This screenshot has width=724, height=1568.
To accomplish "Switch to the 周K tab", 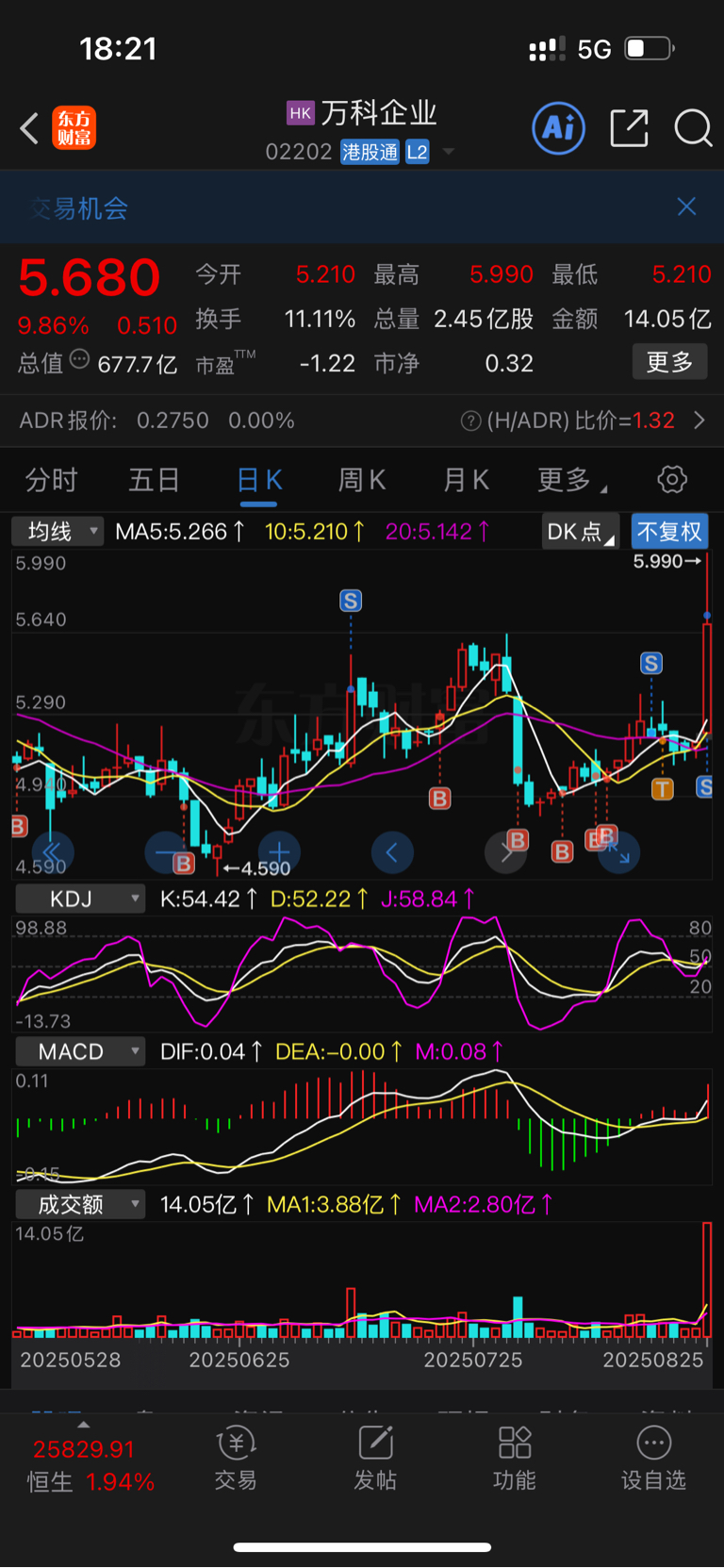I will point(362,480).
